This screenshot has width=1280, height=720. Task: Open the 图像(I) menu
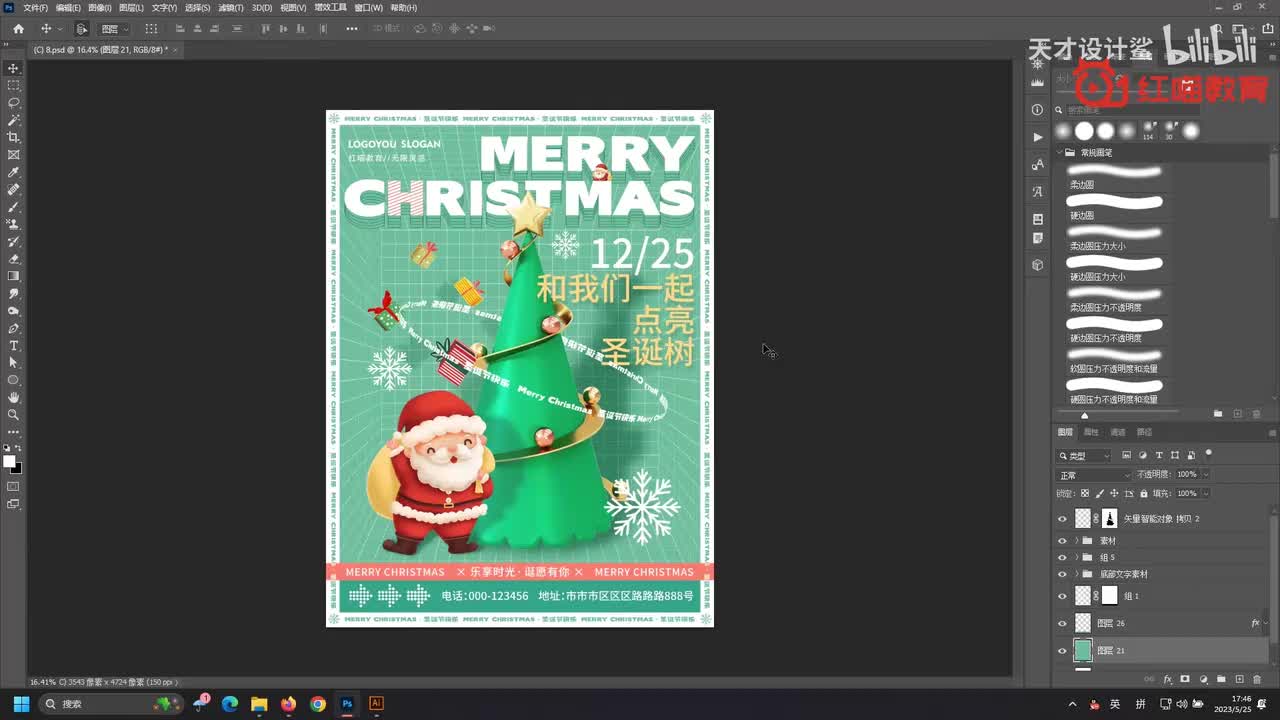click(x=99, y=7)
